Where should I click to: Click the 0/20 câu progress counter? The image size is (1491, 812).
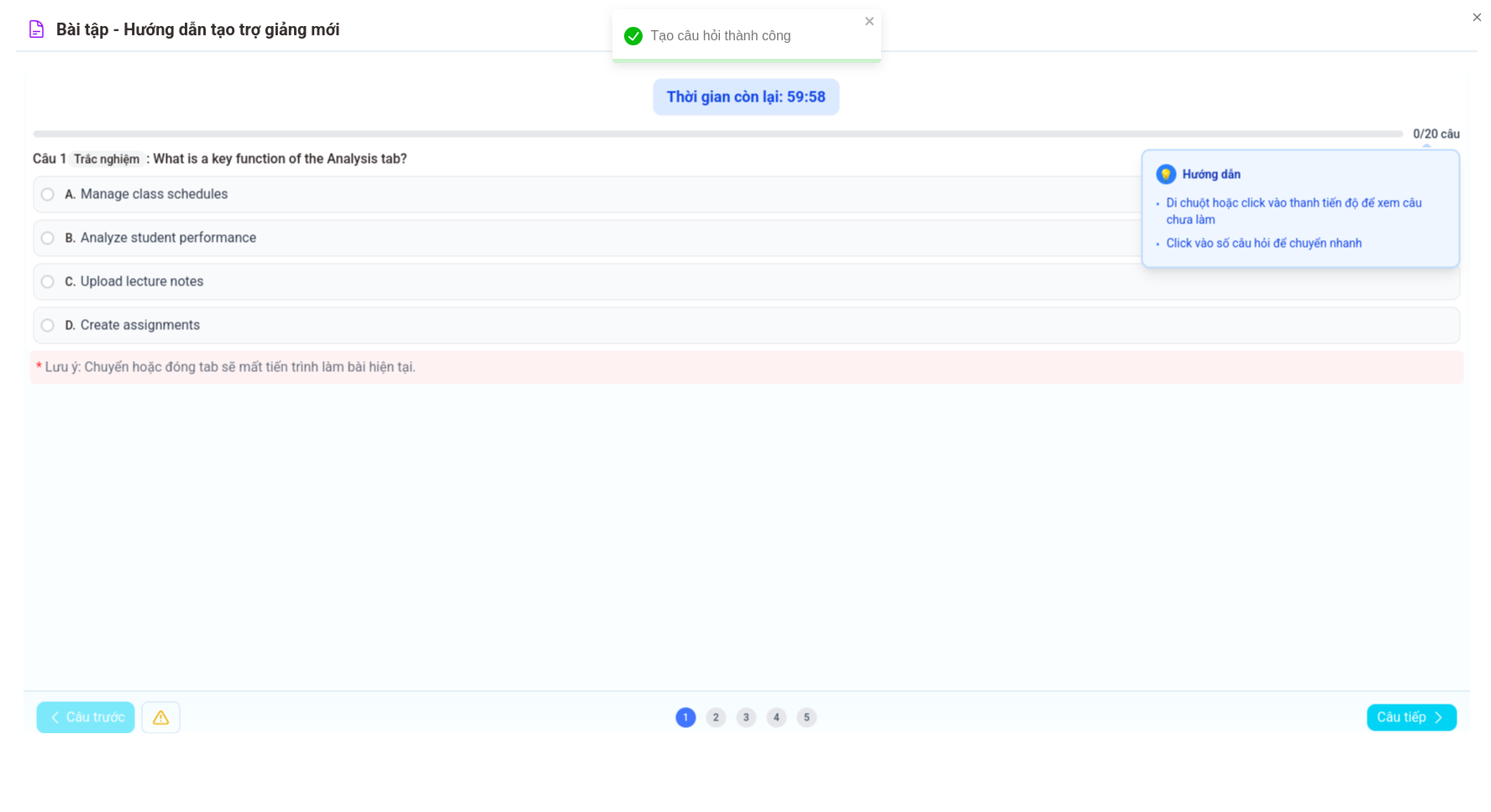tap(1436, 134)
